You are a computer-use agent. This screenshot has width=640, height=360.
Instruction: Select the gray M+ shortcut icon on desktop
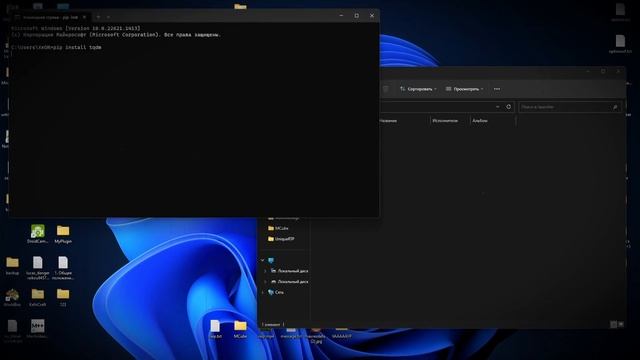[x=38, y=328]
